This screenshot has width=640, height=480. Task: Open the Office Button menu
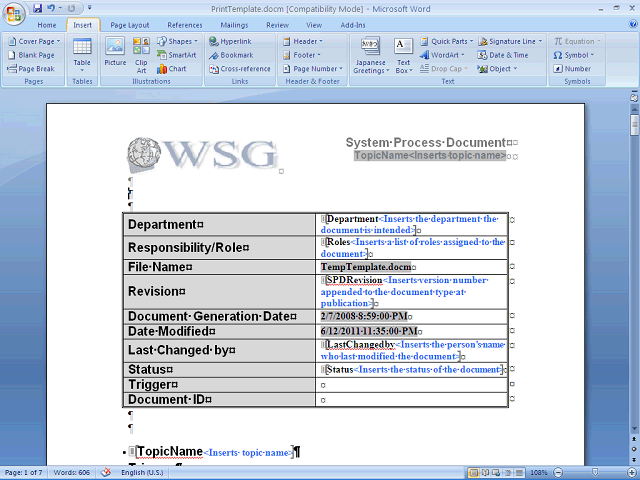click(13, 14)
